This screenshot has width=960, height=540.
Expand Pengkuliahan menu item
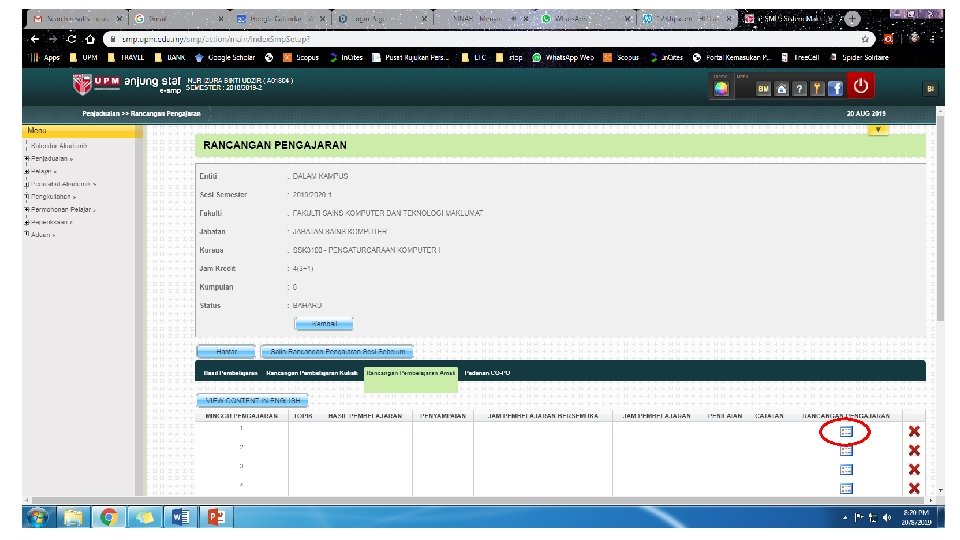click(x=53, y=197)
